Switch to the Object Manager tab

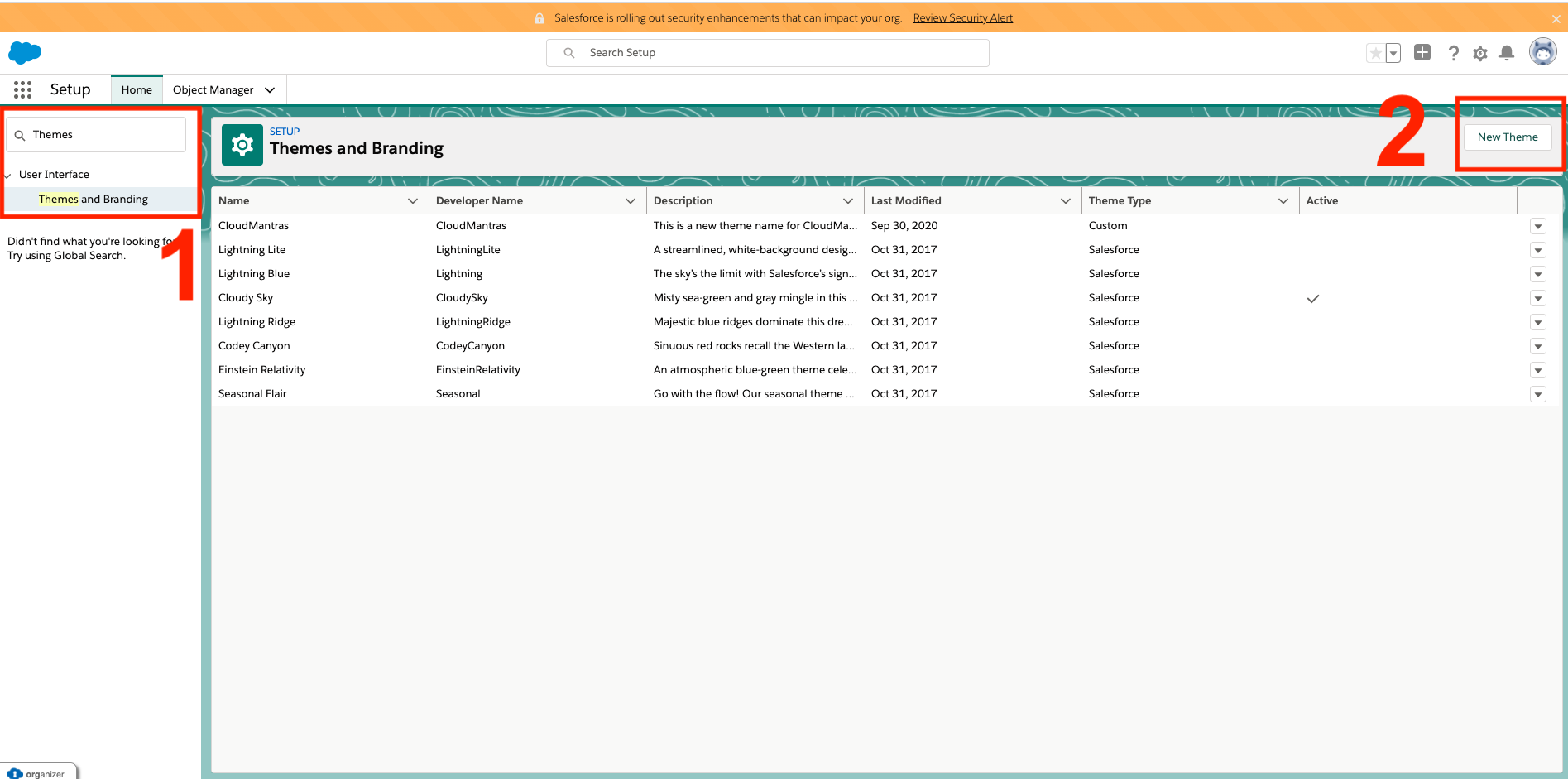click(213, 89)
